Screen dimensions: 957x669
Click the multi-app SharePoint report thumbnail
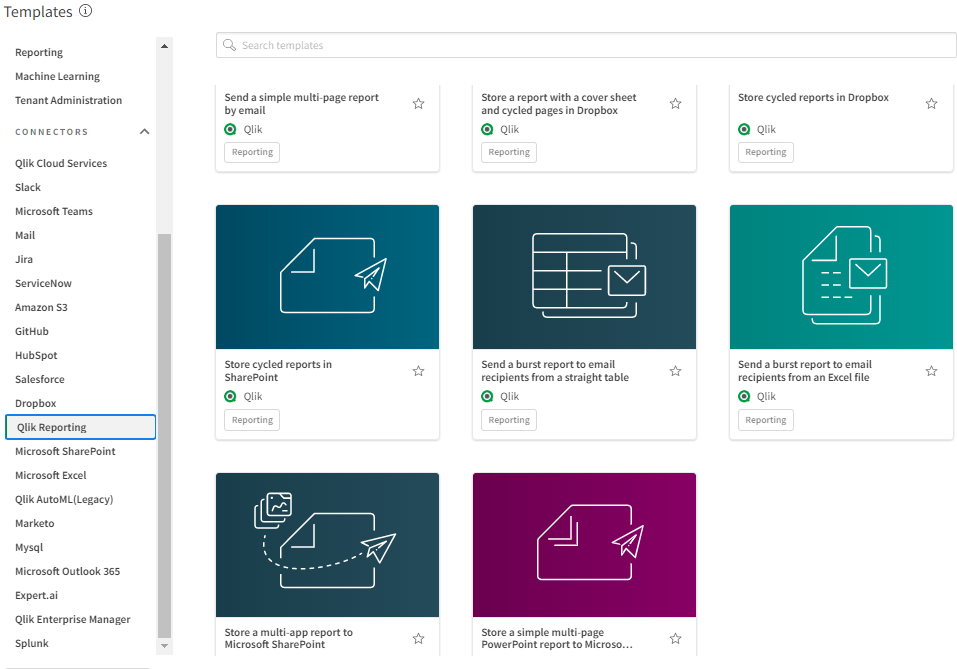327,544
